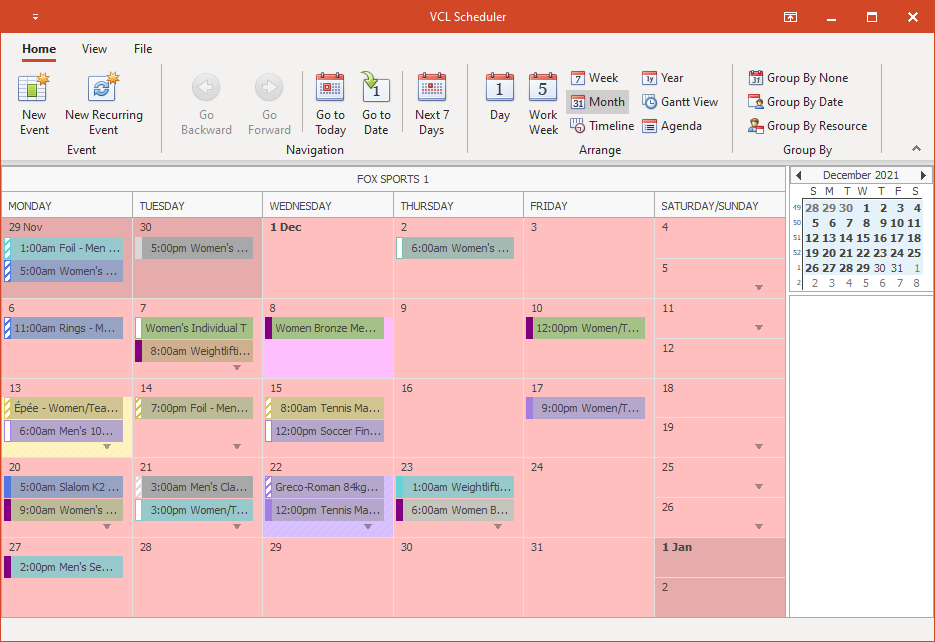Switch to the Work Week view
Viewport: 935px width, 642px height.
[x=542, y=100]
